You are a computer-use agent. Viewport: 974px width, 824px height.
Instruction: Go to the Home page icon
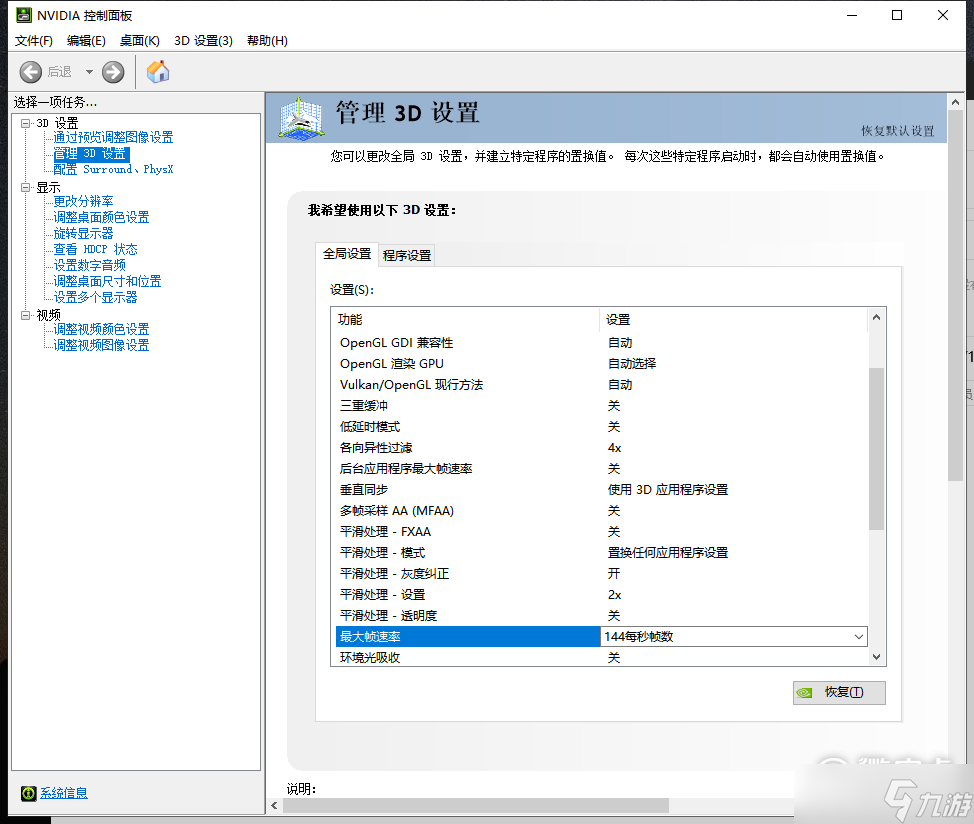[x=158, y=71]
